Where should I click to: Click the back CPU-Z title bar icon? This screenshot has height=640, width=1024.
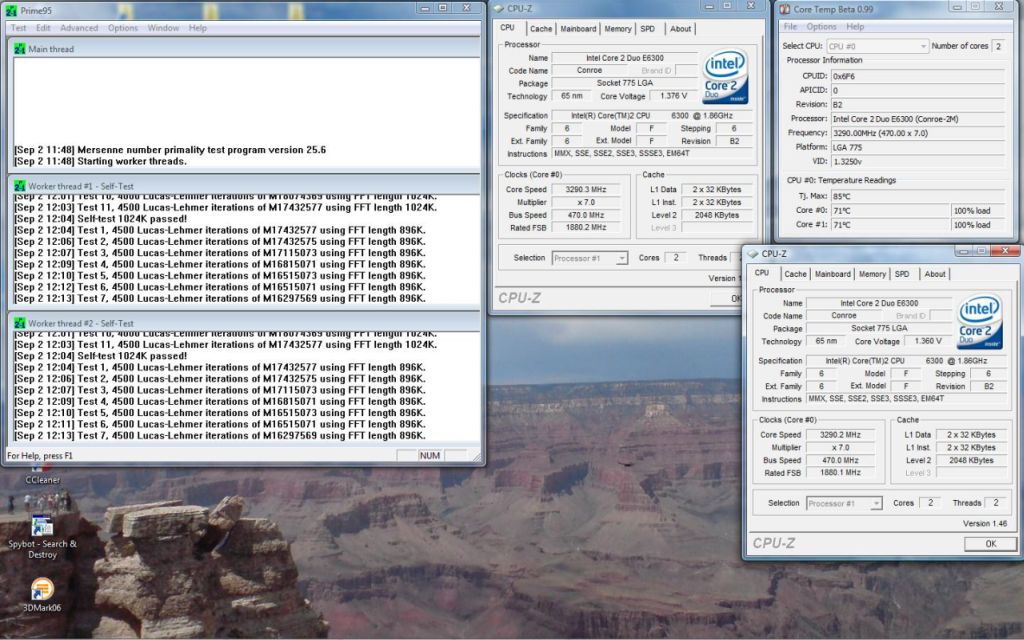(499, 8)
